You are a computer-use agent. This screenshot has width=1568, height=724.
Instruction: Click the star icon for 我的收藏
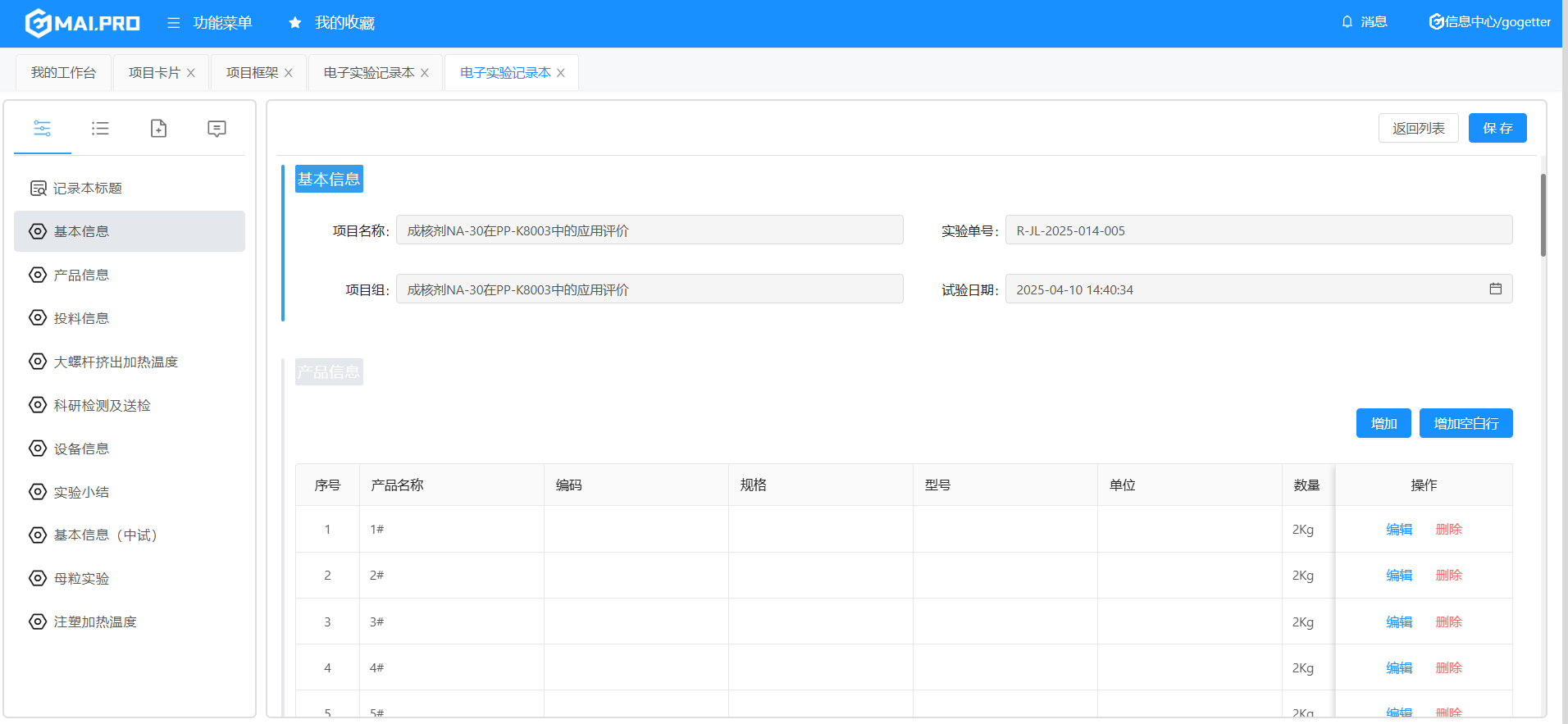(x=295, y=23)
